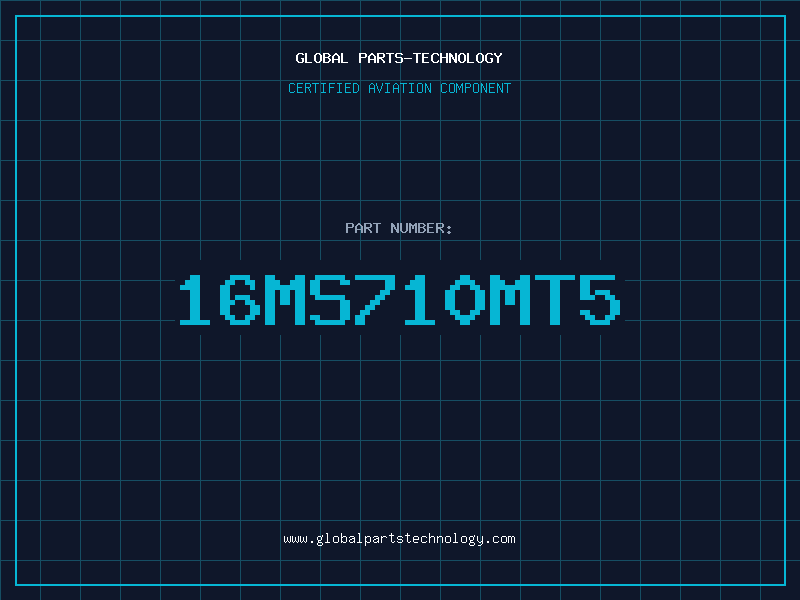Select the CERTIFIED AVIATION COMPONENT subtitle
Viewport: 800px width, 600px height.
coord(399,88)
